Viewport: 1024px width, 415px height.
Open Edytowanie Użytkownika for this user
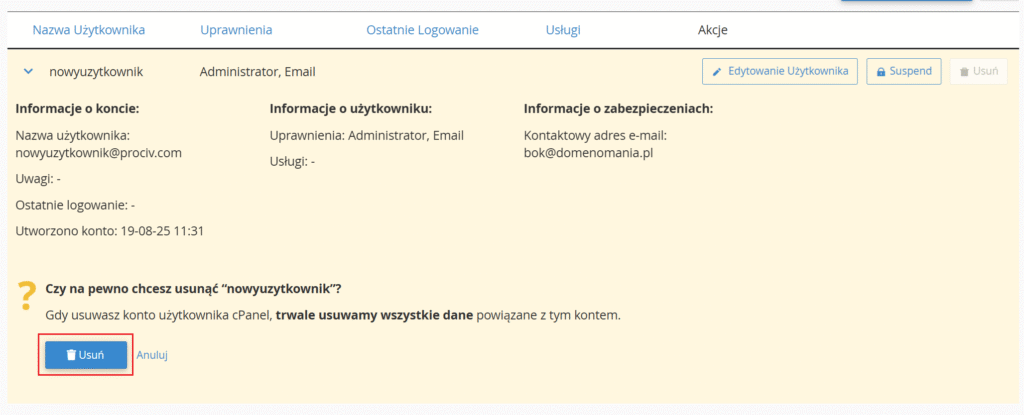pyautogui.click(x=780, y=72)
